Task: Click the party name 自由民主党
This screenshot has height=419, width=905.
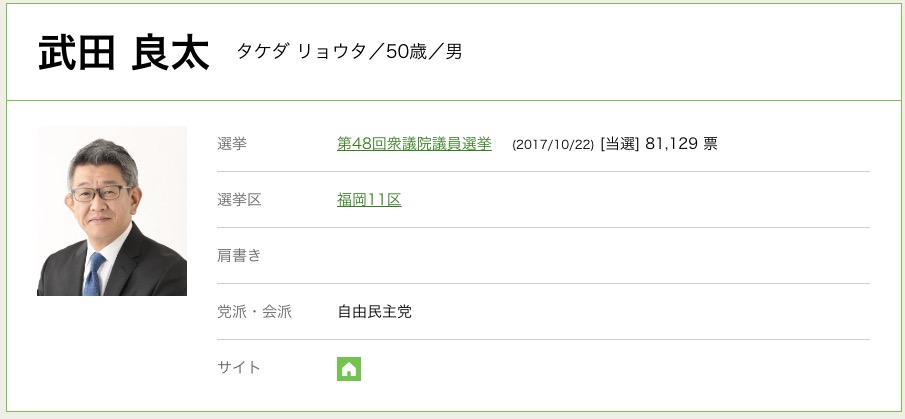Action: click(374, 312)
